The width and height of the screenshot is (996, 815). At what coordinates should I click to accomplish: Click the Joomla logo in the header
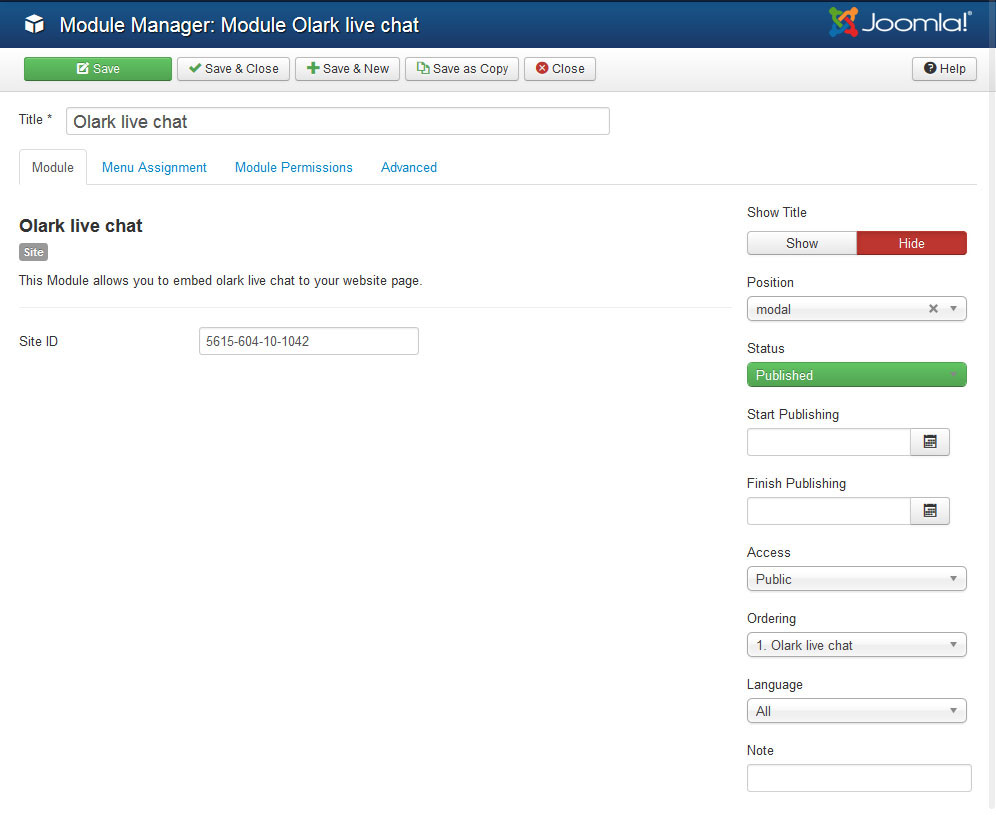[x=900, y=22]
